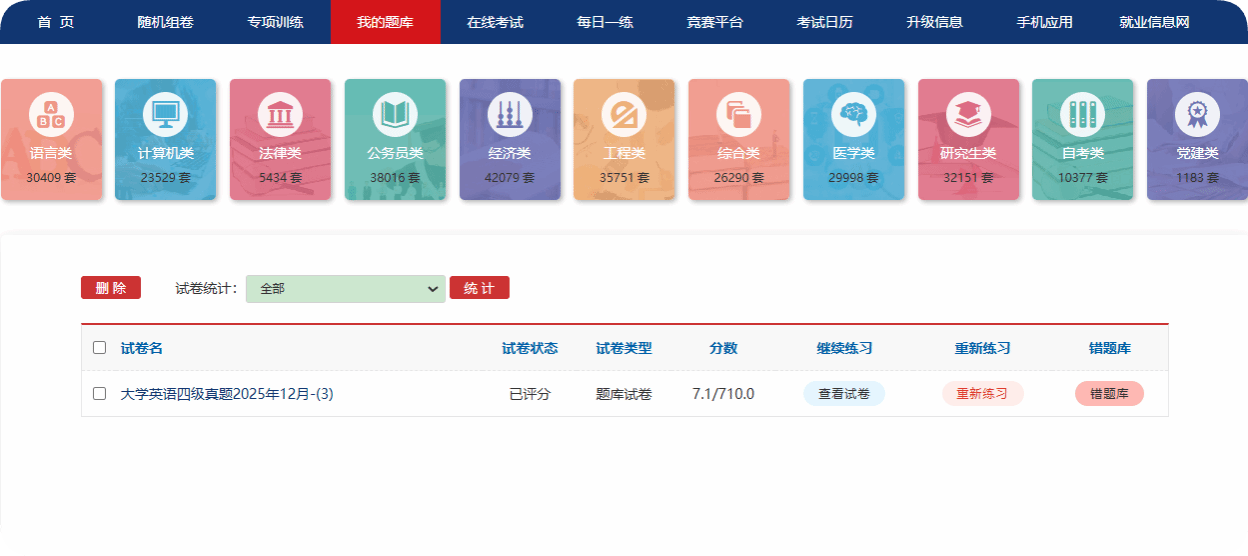Open the 工程类 ruler icon
Image resolution: width=1248 pixels, height=556 pixels.
pos(624,114)
